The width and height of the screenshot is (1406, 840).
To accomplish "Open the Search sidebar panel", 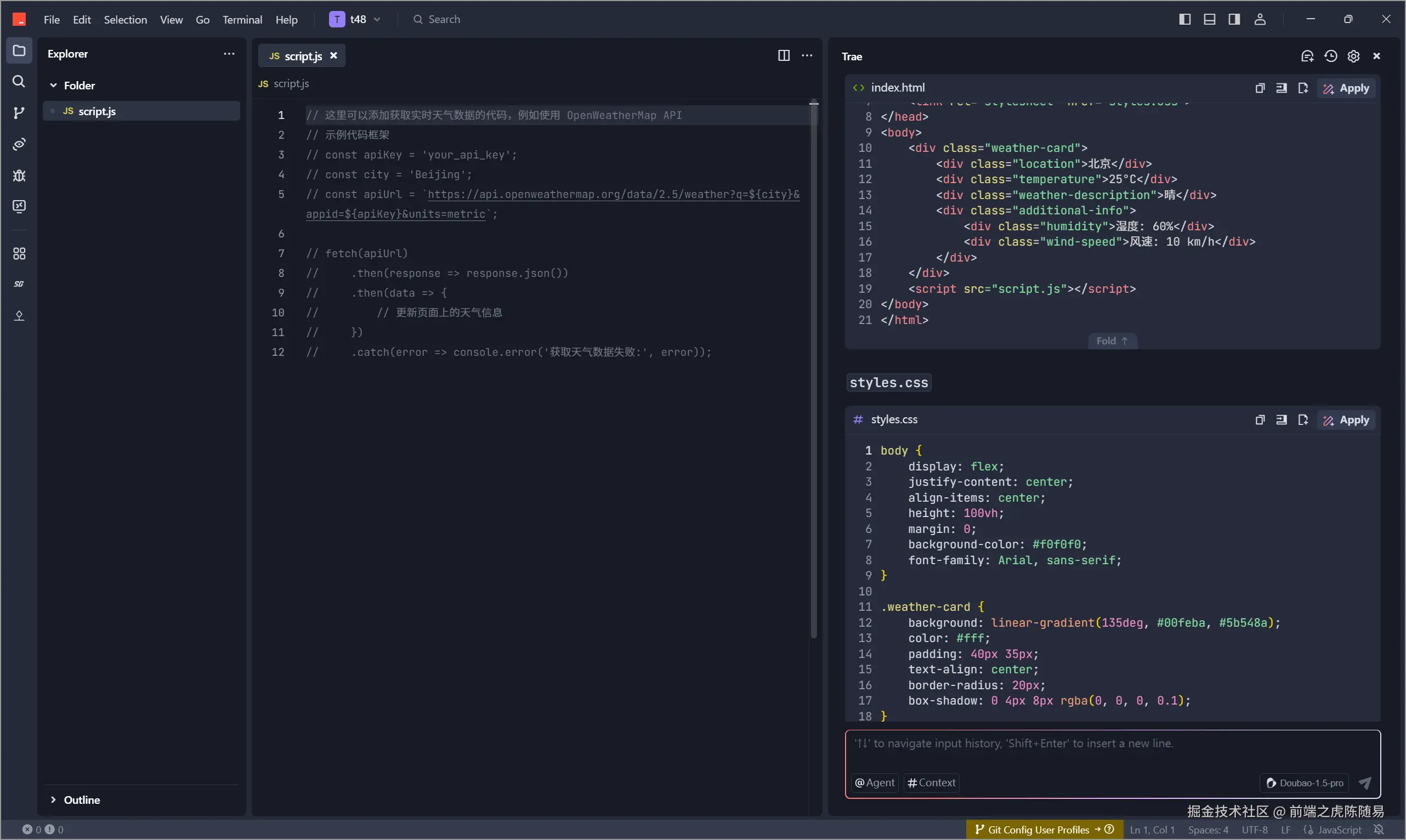I will coord(19,82).
